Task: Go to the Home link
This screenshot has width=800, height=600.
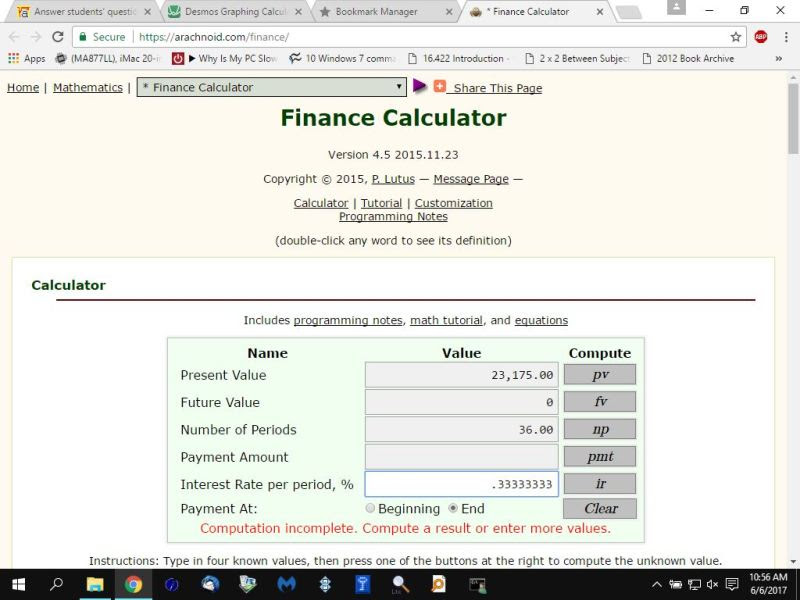Action: pos(23,87)
